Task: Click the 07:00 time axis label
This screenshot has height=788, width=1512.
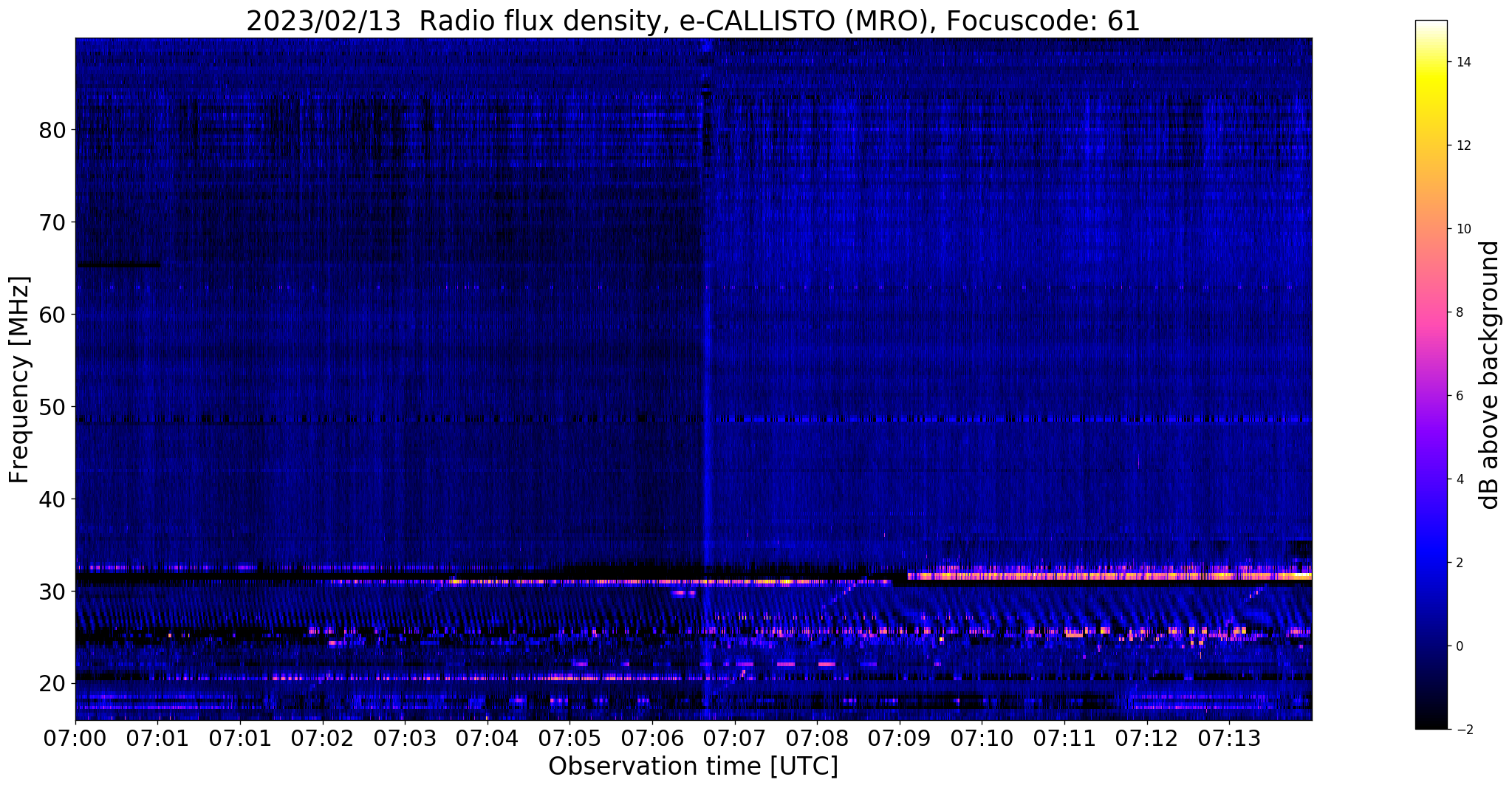Action: tap(75, 739)
